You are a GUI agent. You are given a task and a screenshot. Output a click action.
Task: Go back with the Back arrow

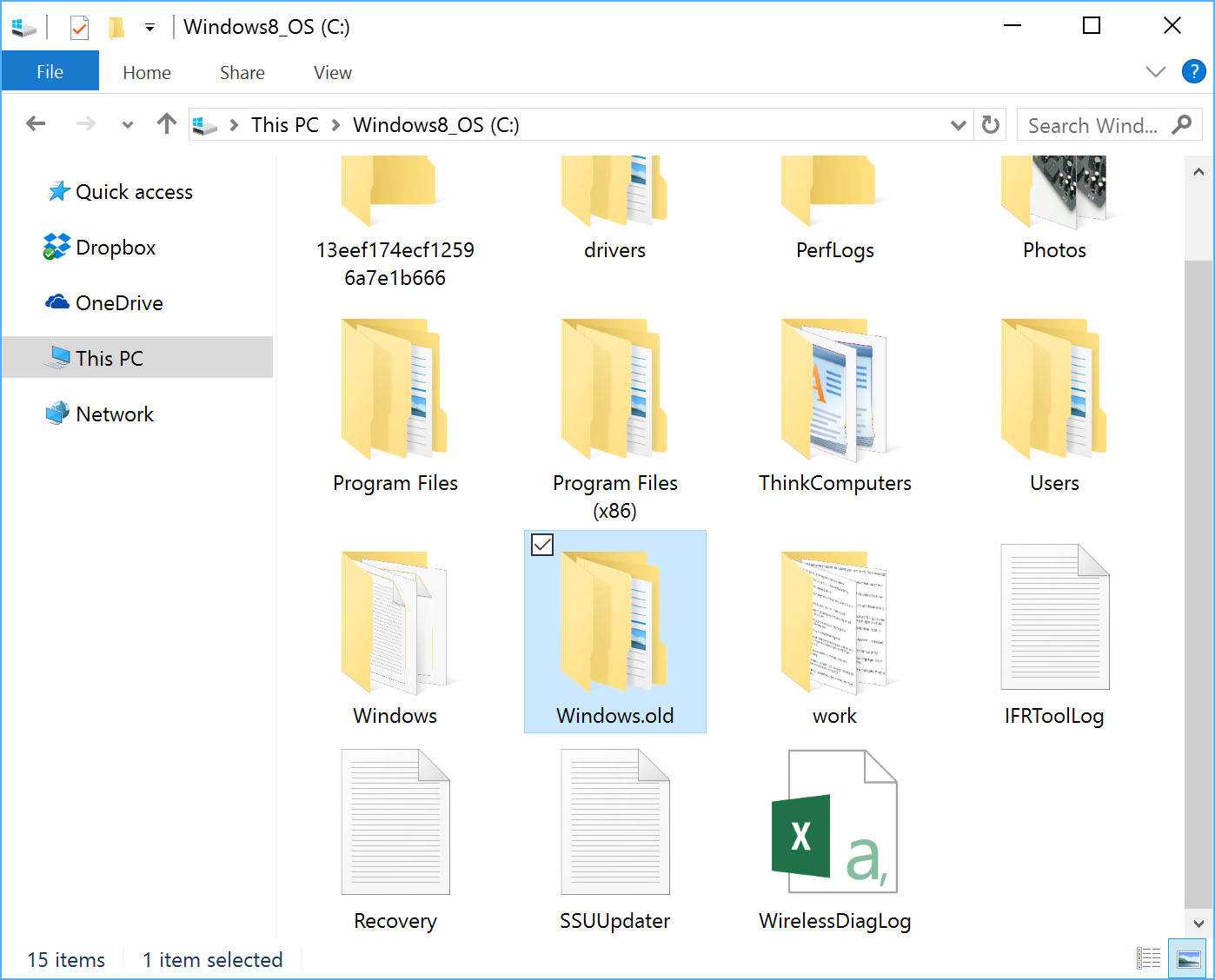[x=36, y=124]
